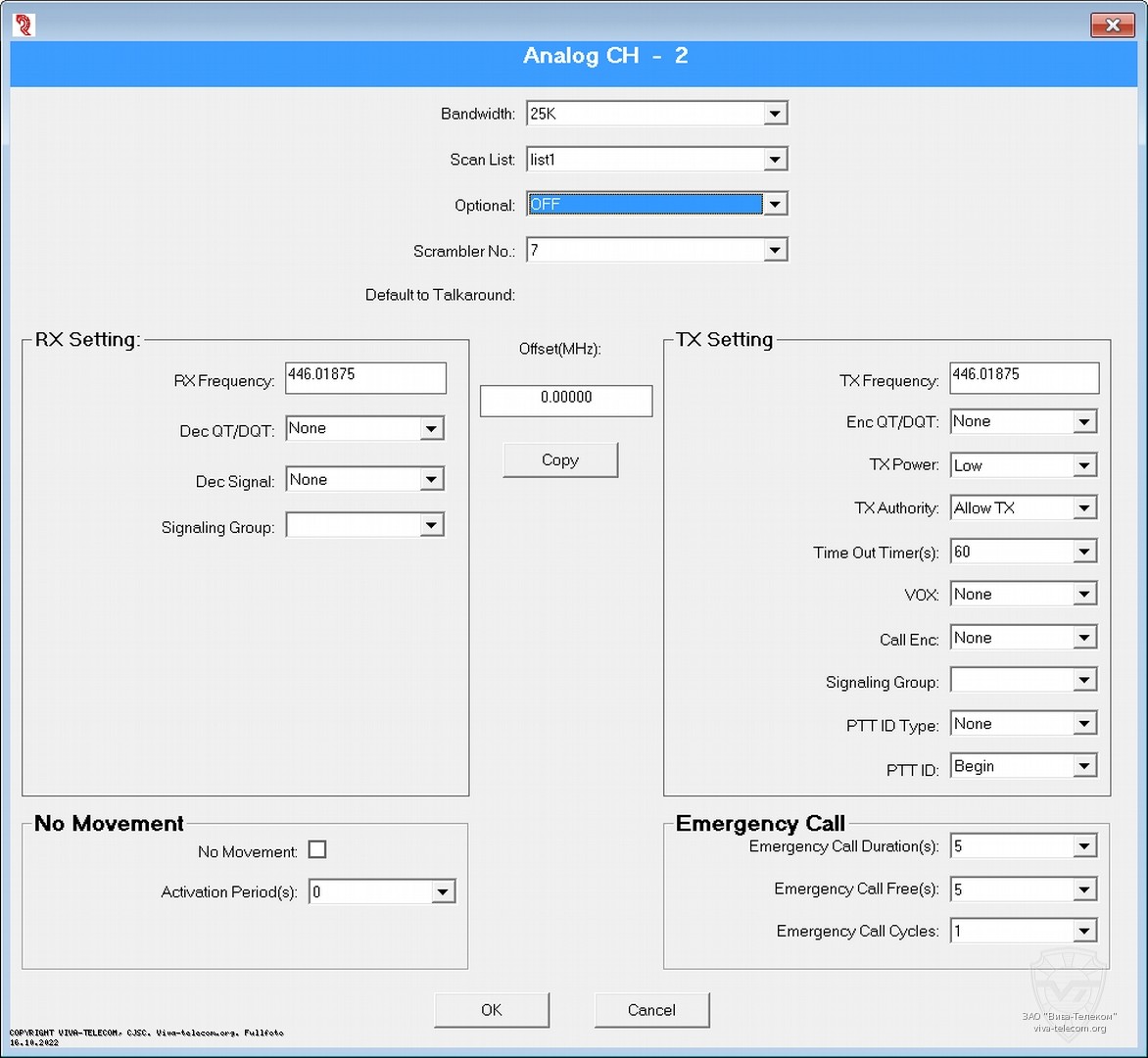Expand the Scan List dropdown
Image resolution: width=1148 pixels, height=1058 pixels.
(x=775, y=160)
